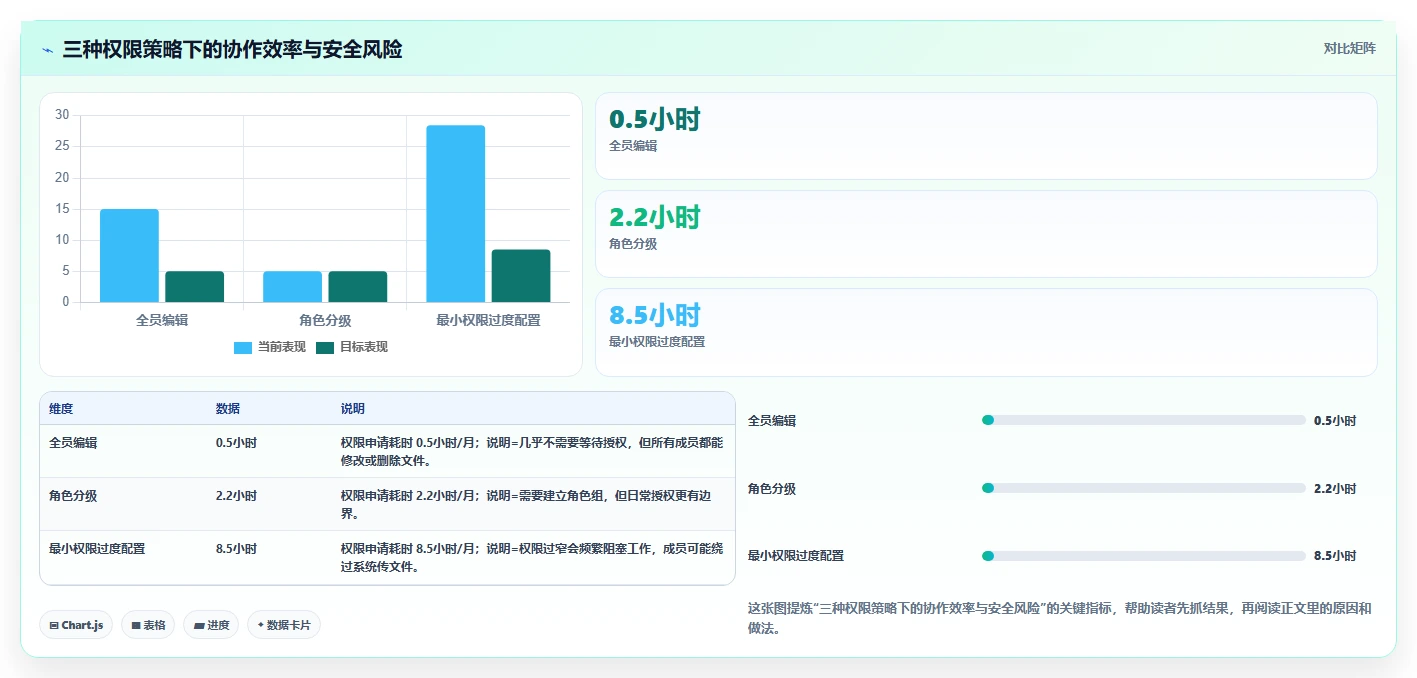Click the blue 当前表现 bar for 角色分级
The image size is (1417, 678).
coord(292,286)
